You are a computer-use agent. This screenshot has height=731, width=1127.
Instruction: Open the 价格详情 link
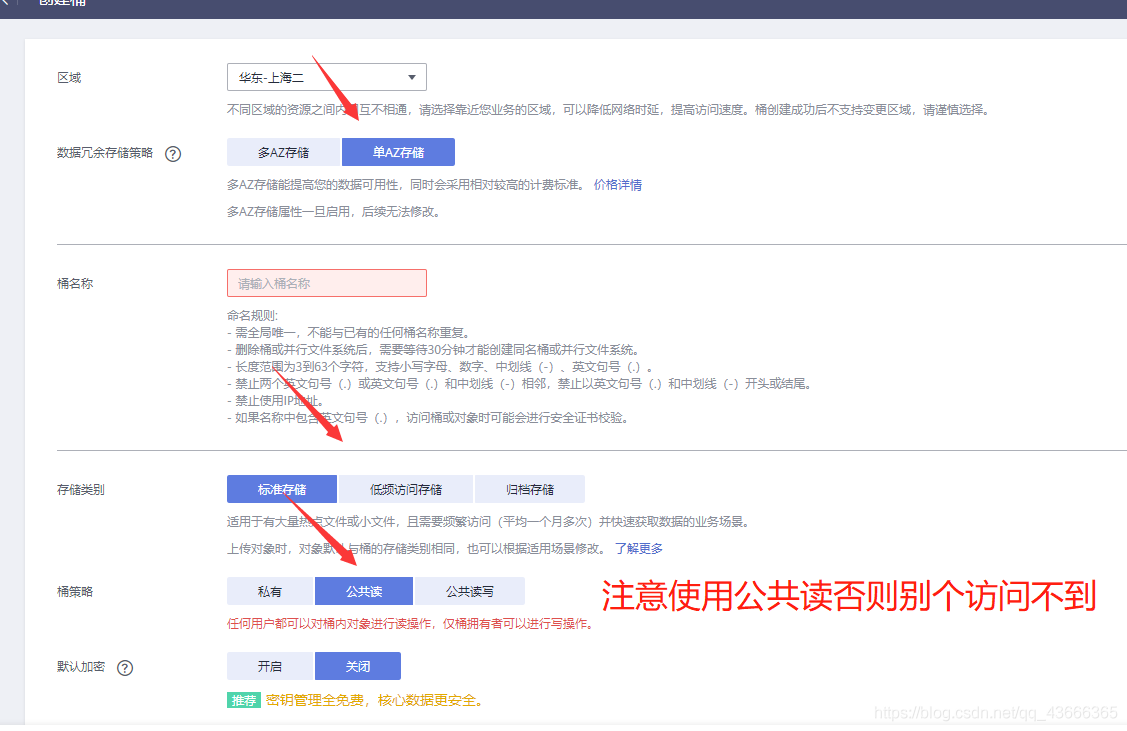point(618,184)
